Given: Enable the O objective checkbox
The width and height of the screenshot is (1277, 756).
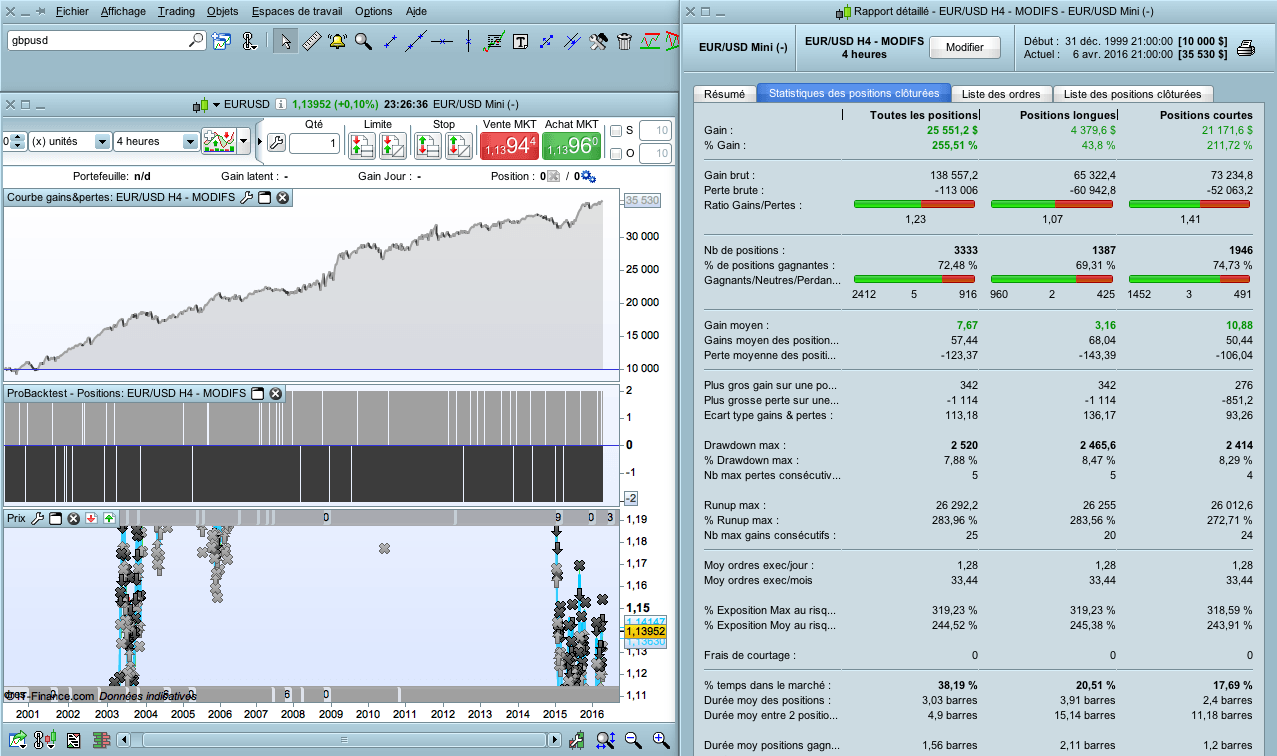Looking at the screenshot, I should 616,153.
